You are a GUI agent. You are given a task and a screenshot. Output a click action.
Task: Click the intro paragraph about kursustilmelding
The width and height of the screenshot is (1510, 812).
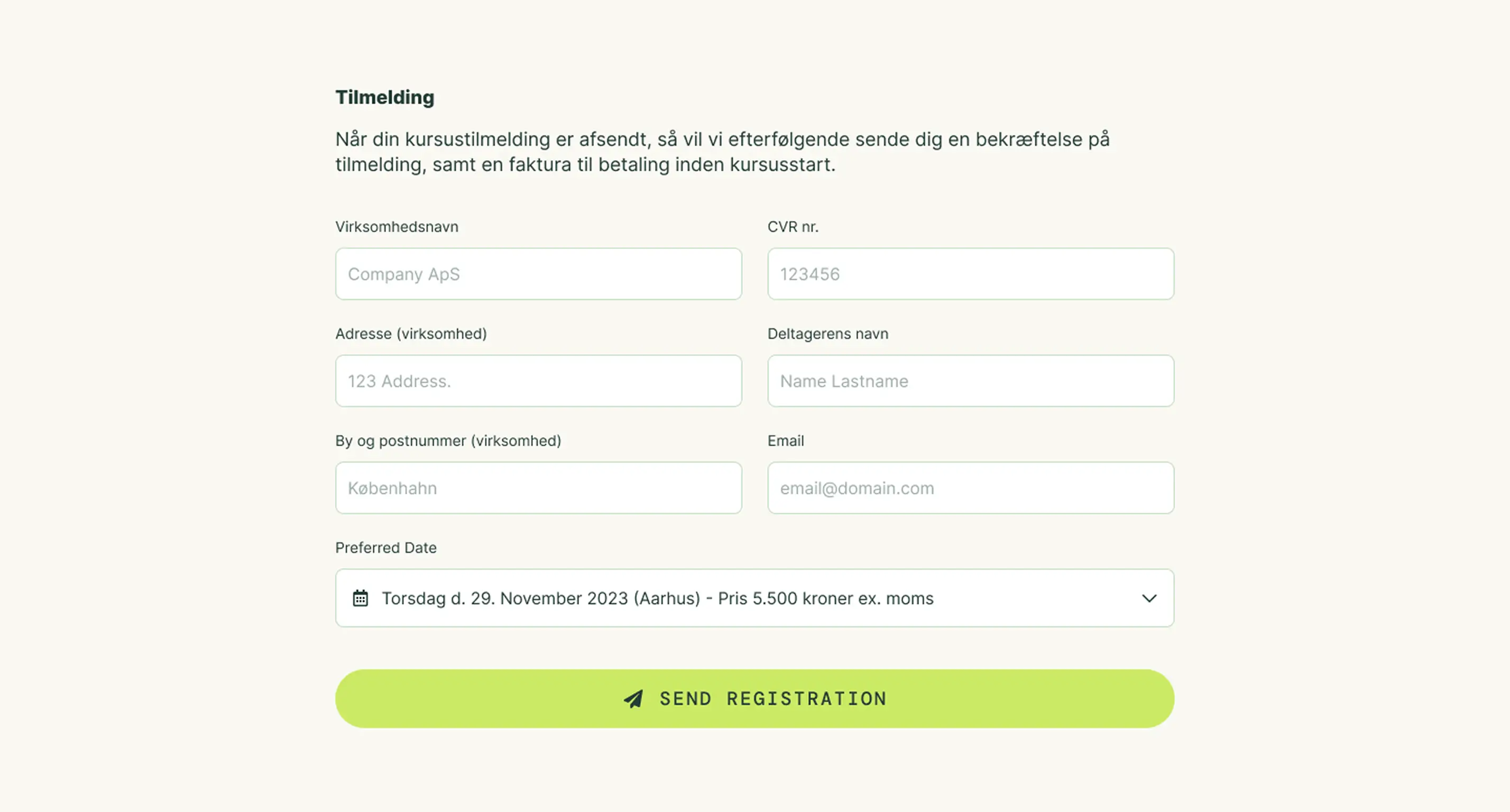point(722,152)
